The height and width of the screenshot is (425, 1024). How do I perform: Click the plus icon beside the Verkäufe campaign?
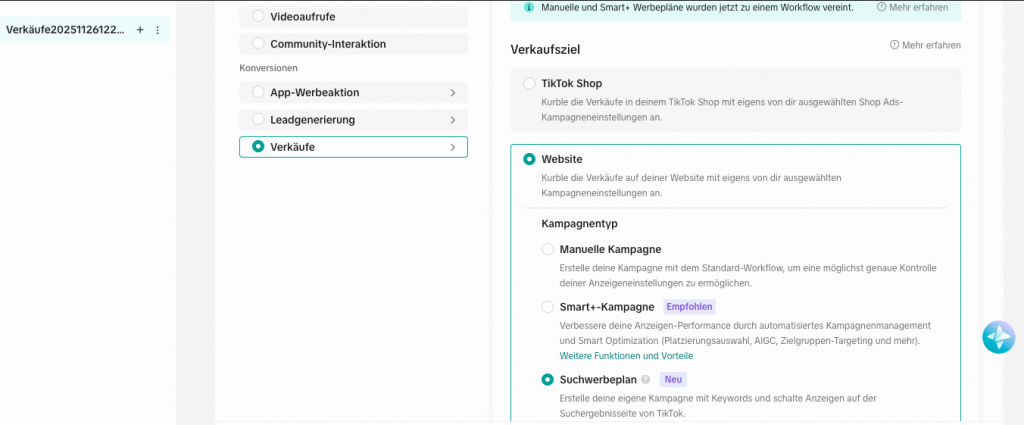tap(140, 30)
